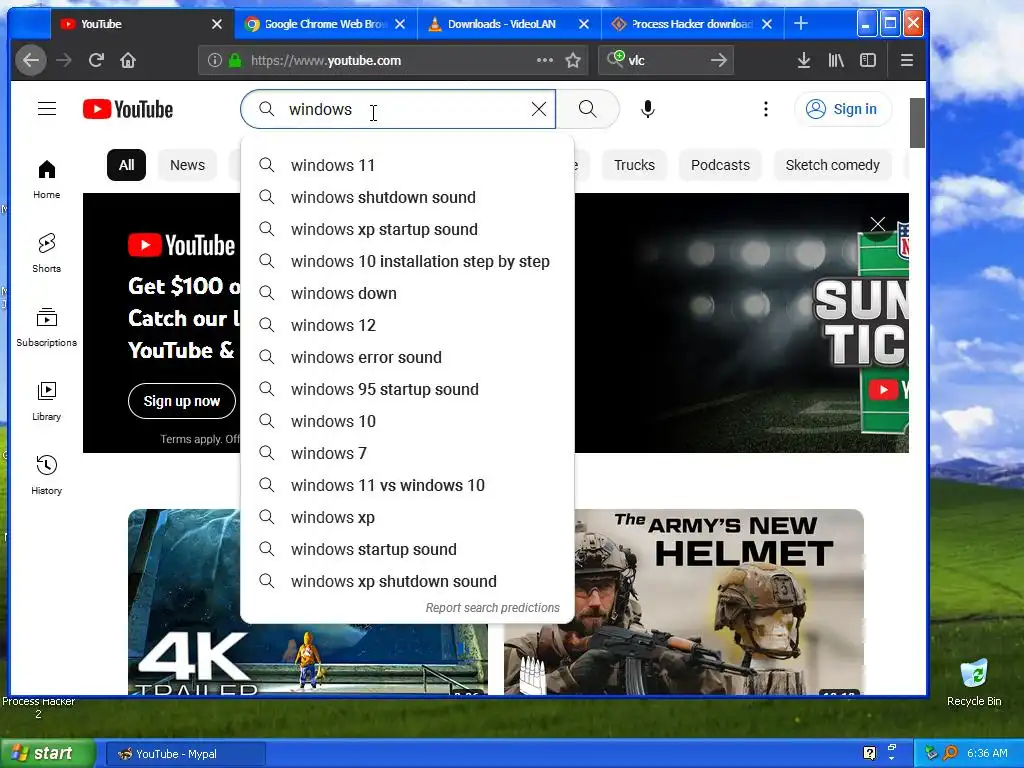Open YouTube settings three-dot menu
Screen dimensions: 1024x768
point(765,109)
